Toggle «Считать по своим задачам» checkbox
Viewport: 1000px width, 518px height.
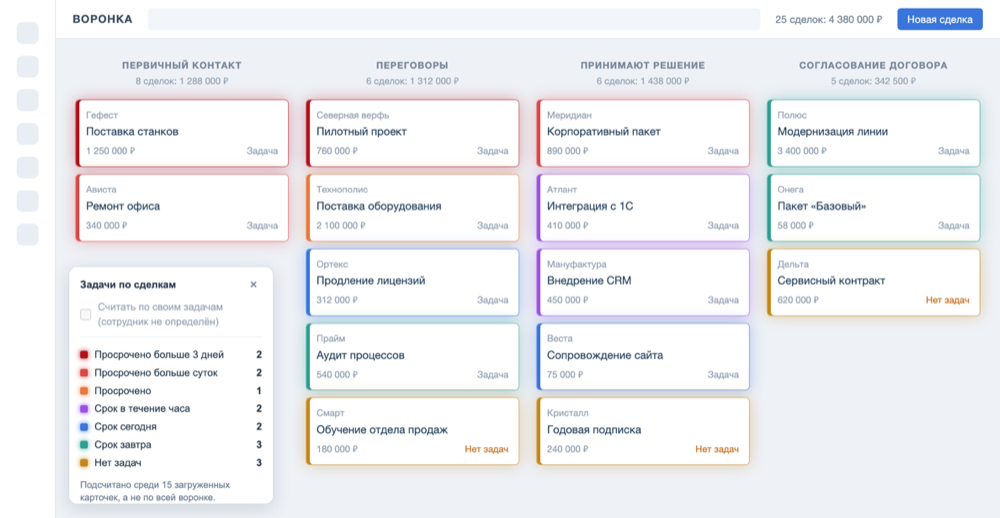pyautogui.click(x=85, y=314)
